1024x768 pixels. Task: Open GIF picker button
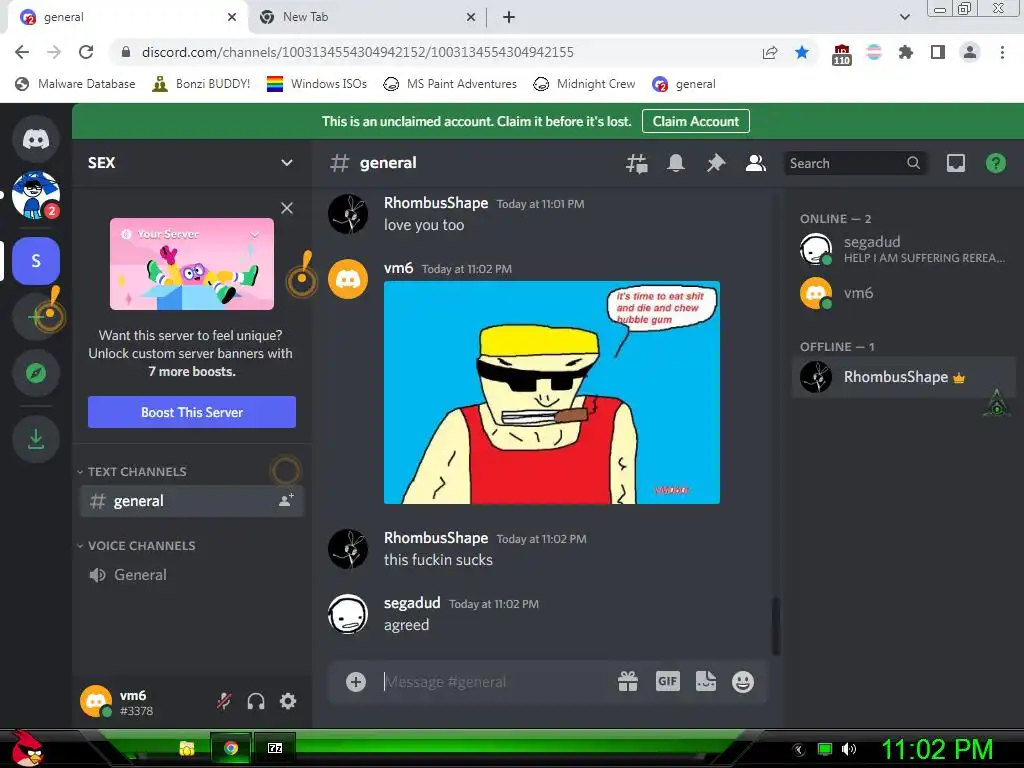667,682
